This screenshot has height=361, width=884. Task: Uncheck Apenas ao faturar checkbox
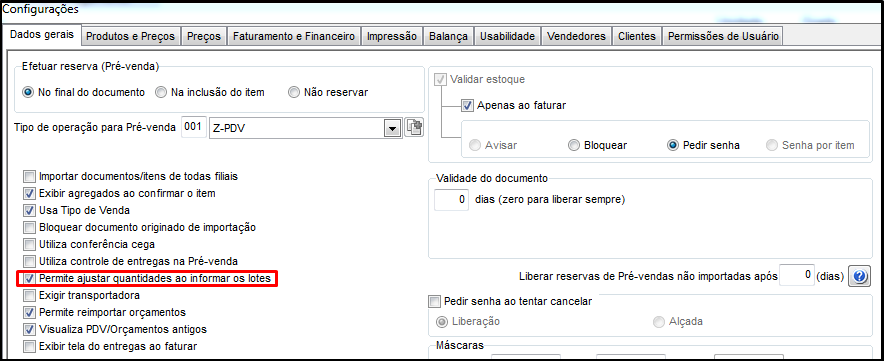click(467, 105)
